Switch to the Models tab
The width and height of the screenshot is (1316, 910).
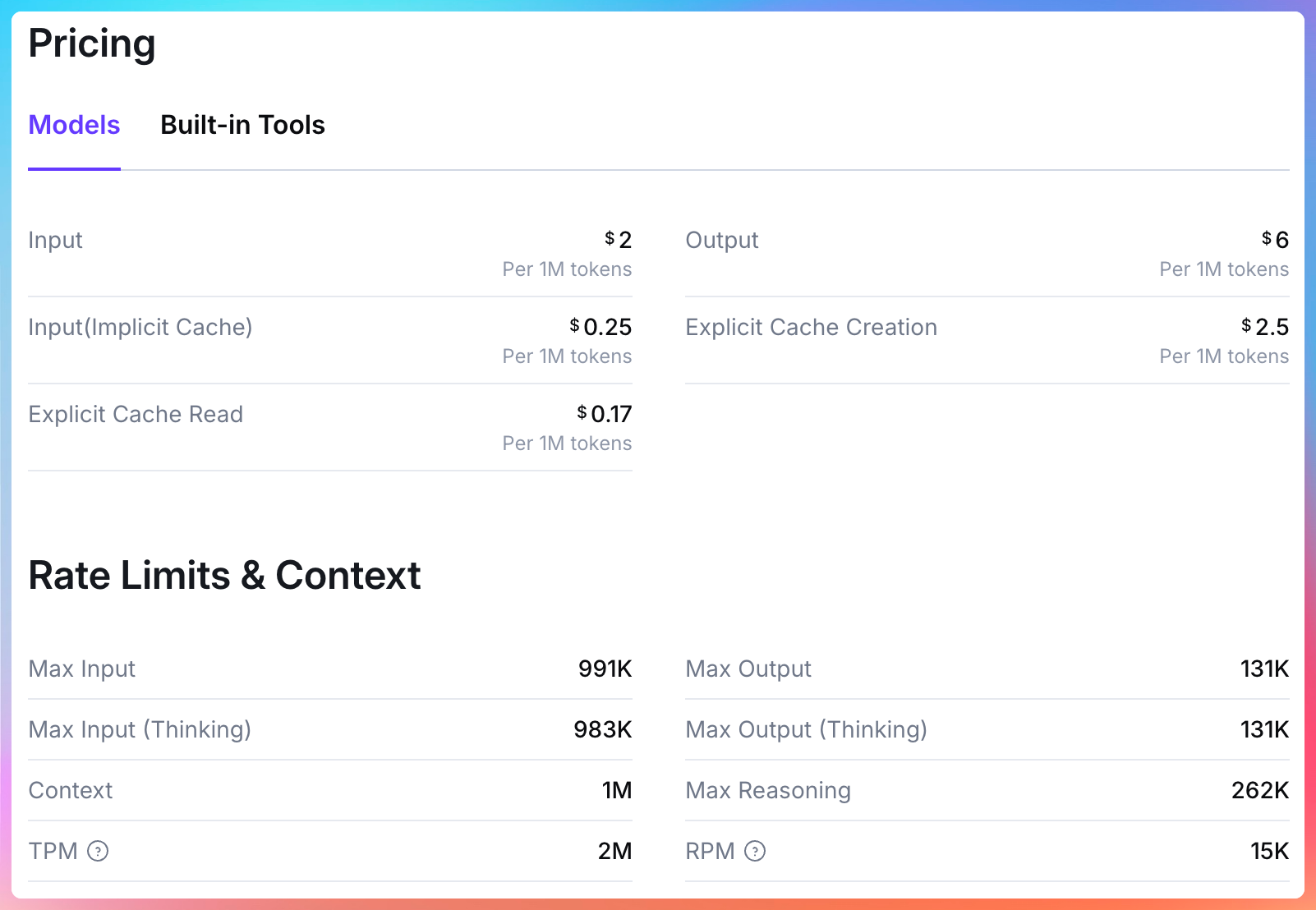[x=74, y=125]
